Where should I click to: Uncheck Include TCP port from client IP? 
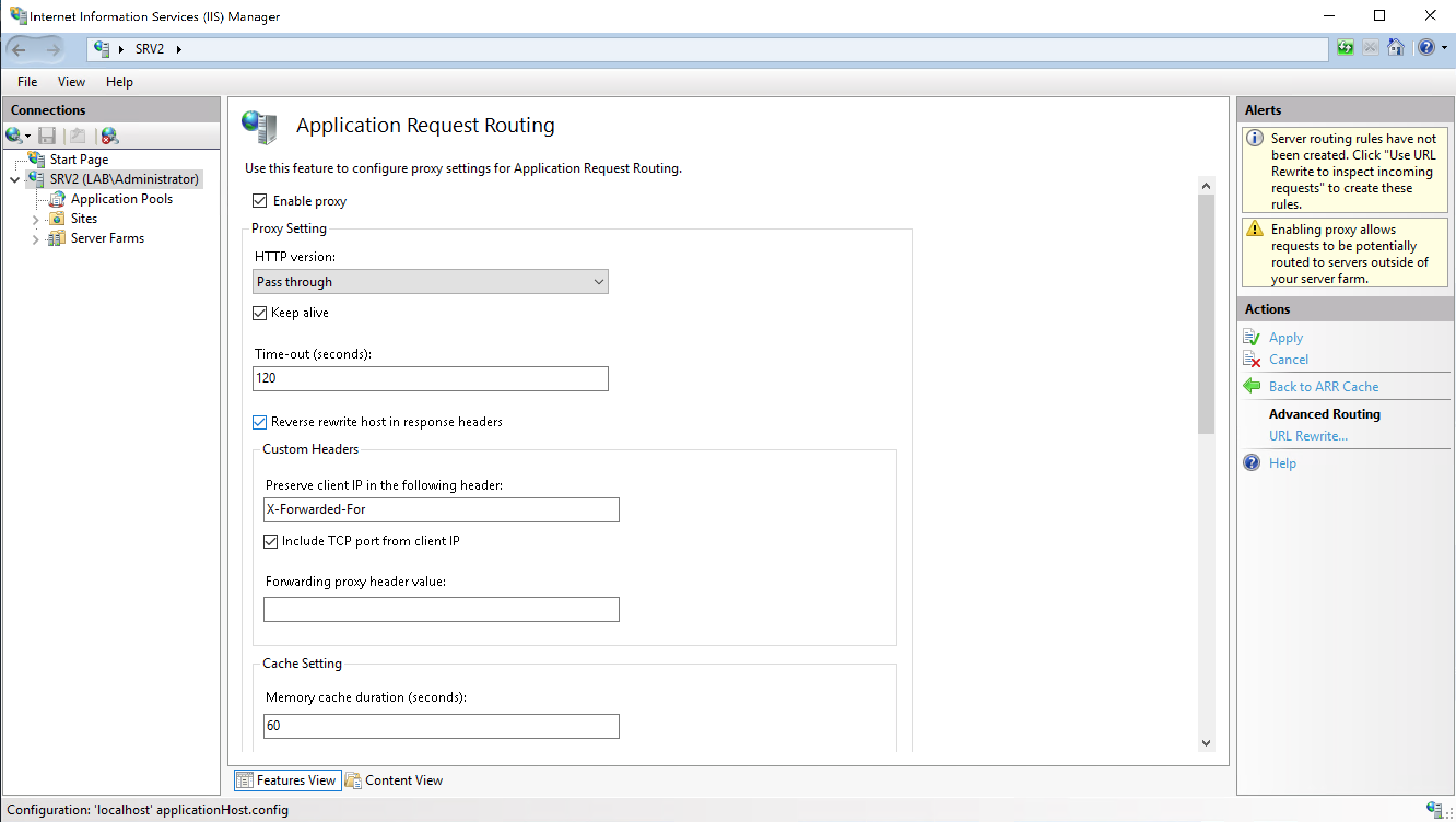point(270,541)
